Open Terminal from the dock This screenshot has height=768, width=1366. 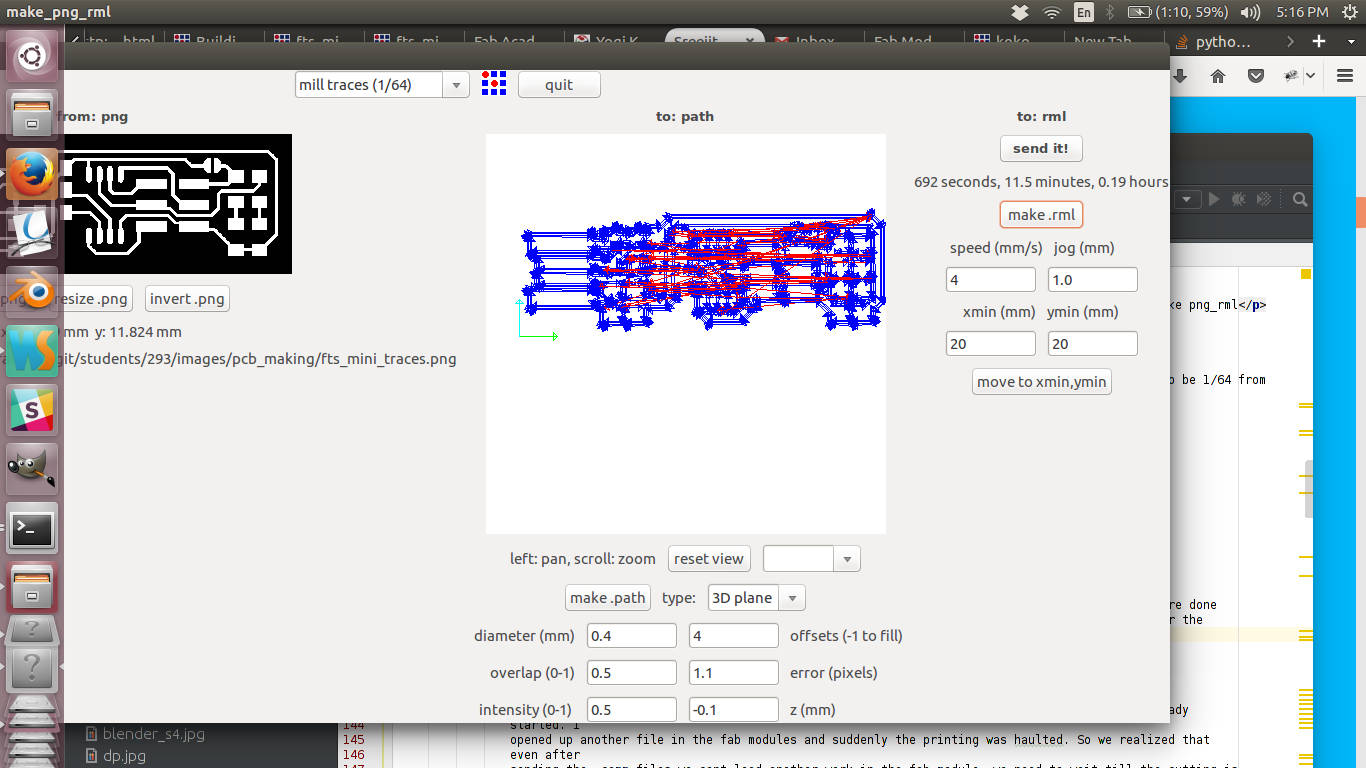tap(32, 529)
